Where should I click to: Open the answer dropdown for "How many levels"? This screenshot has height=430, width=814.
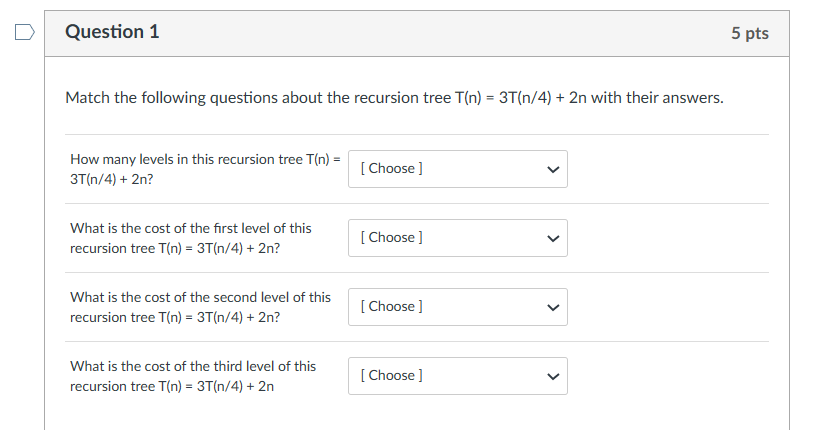click(457, 169)
